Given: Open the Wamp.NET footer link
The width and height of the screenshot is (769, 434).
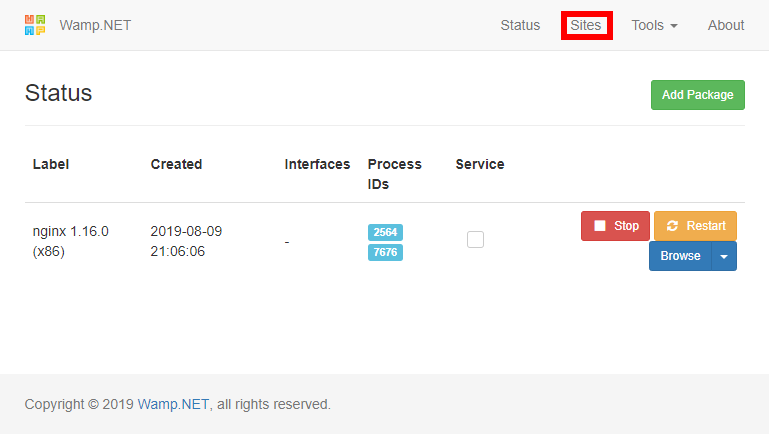Looking at the screenshot, I should [173, 404].
